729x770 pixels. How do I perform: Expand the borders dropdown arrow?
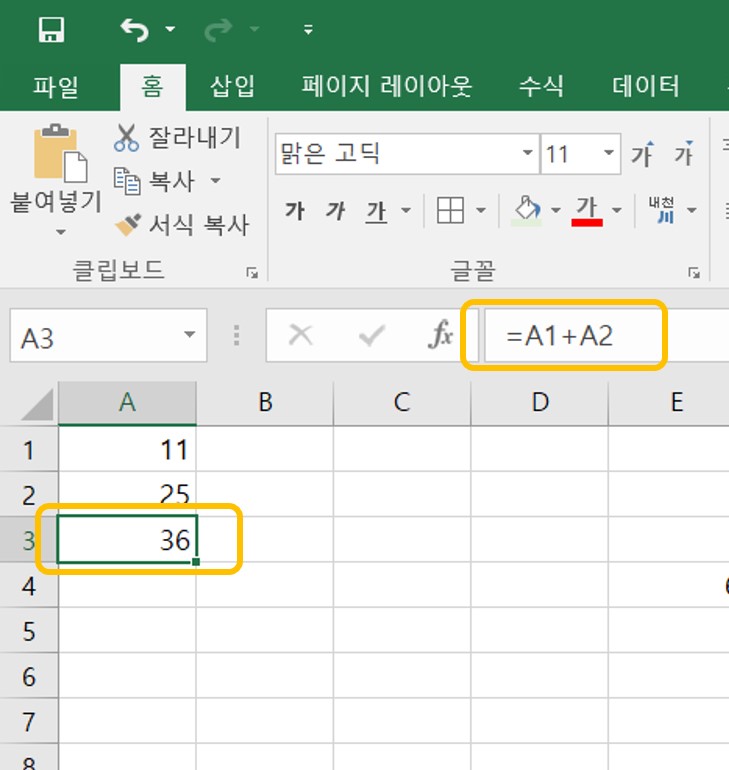[x=481, y=211]
